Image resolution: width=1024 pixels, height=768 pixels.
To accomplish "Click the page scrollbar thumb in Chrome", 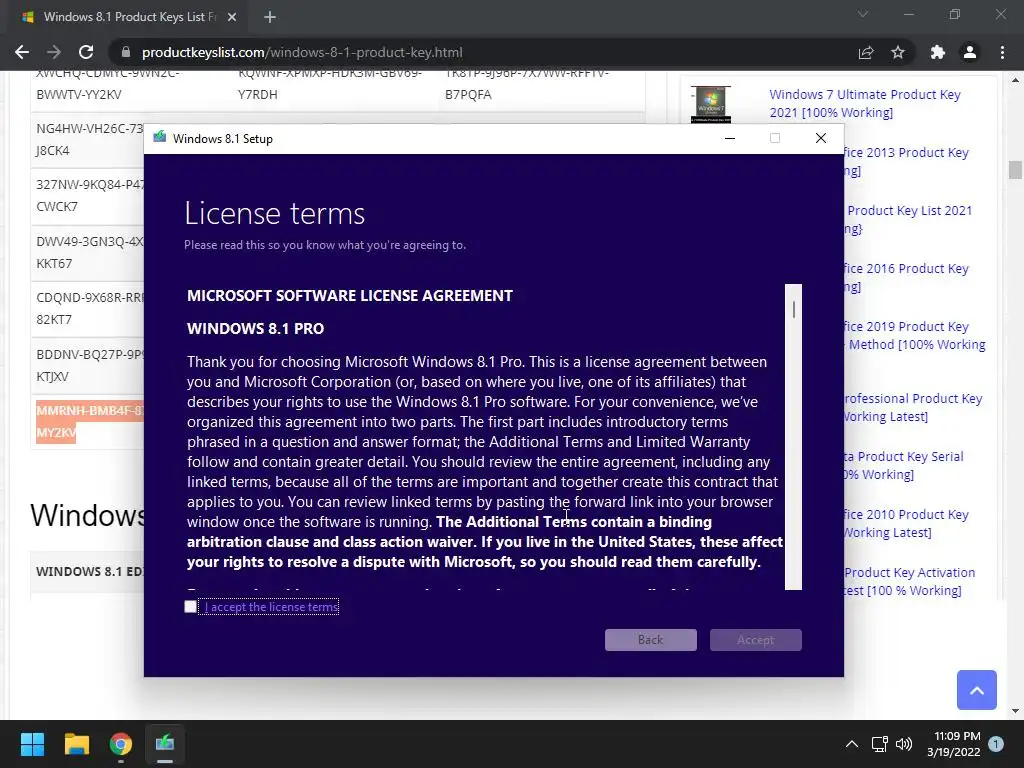I will coord(1015,169).
